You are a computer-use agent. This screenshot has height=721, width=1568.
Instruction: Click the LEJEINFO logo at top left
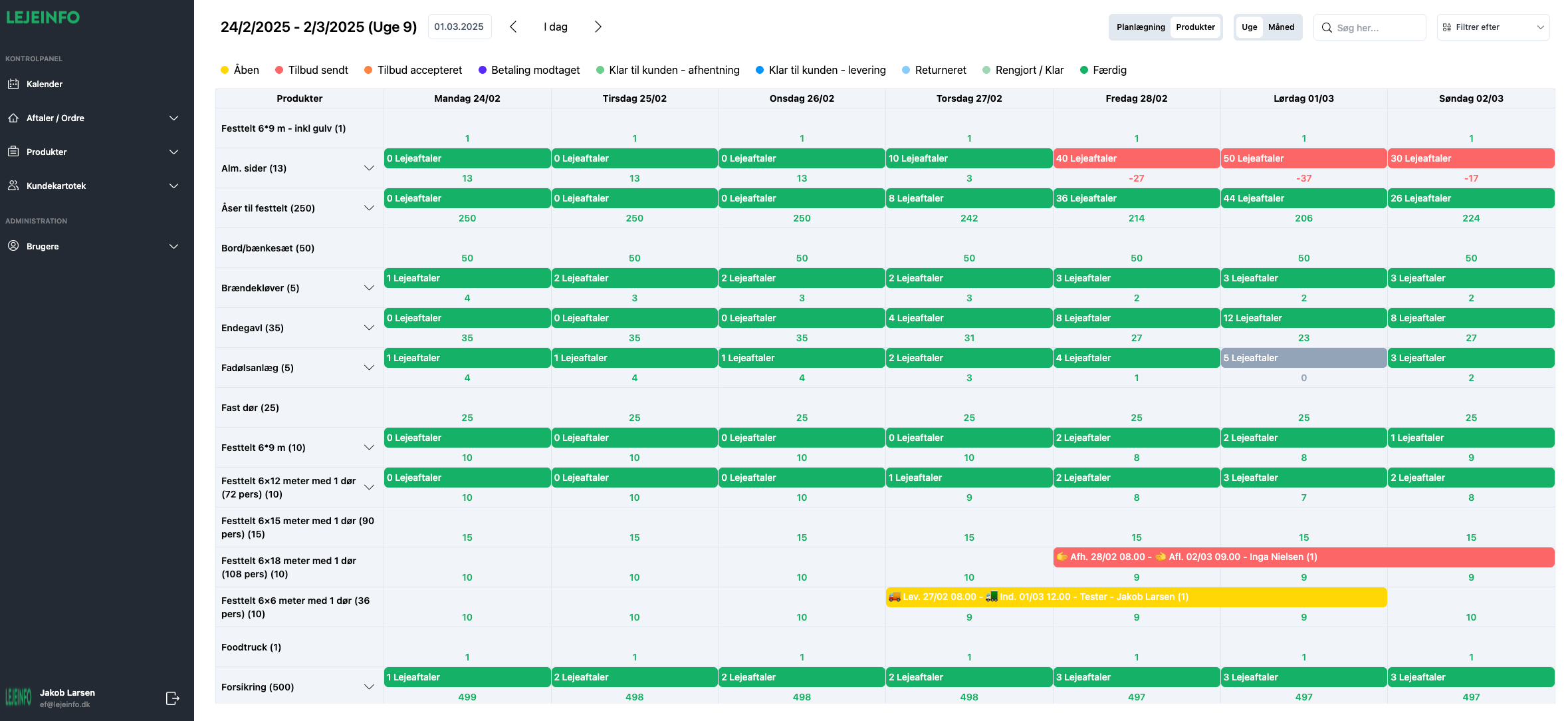click(x=43, y=17)
